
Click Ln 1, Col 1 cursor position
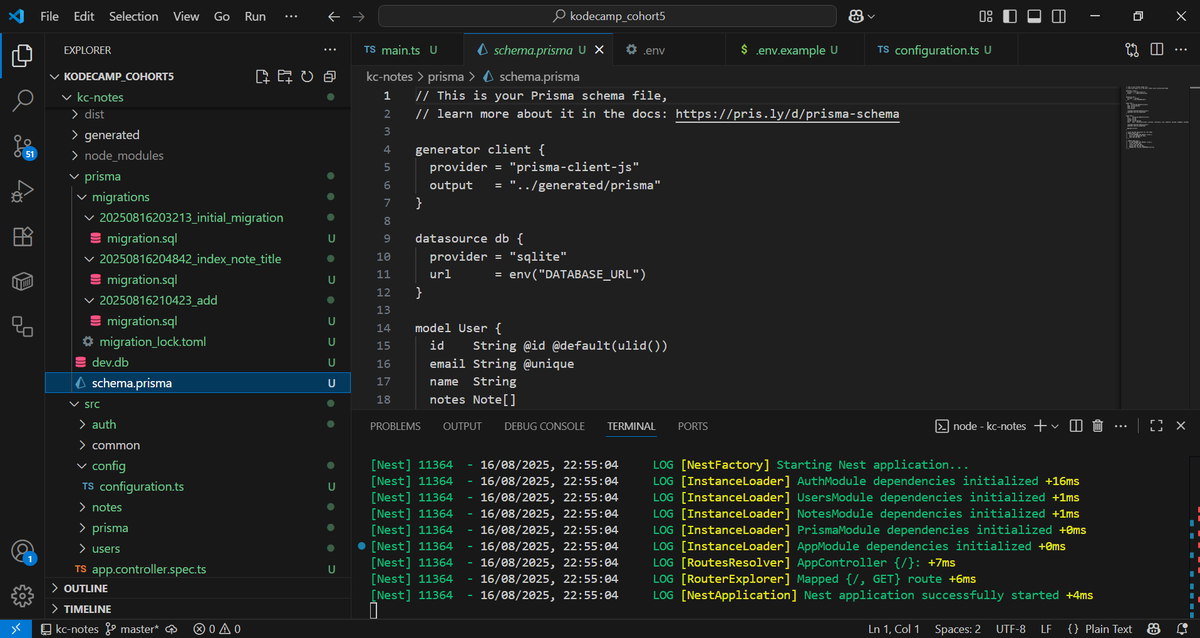[x=894, y=629]
